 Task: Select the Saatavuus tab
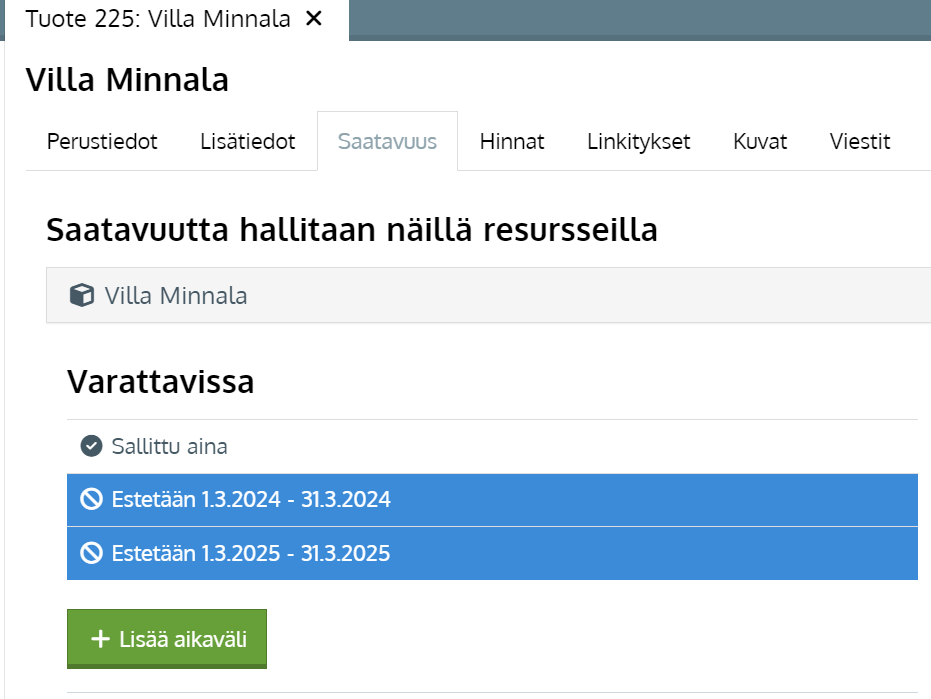click(x=387, y=141)
